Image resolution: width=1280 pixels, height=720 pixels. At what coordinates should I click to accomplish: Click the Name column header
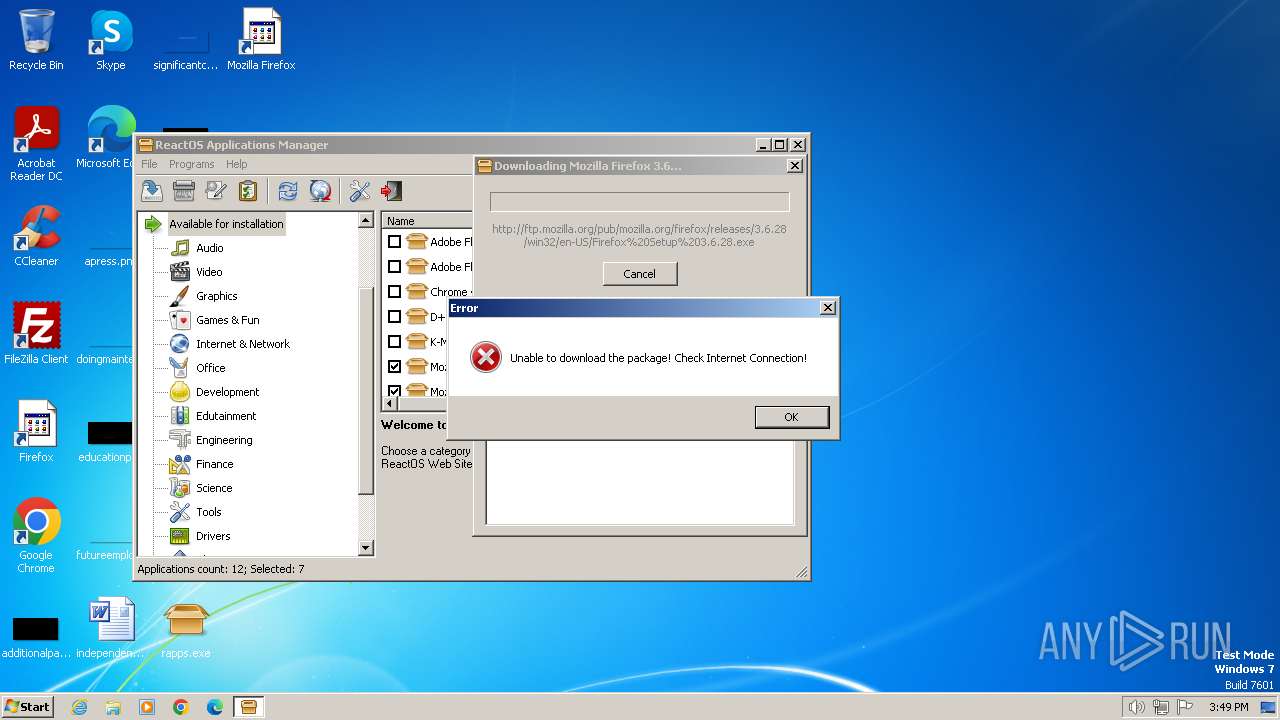tap(427, 221)
